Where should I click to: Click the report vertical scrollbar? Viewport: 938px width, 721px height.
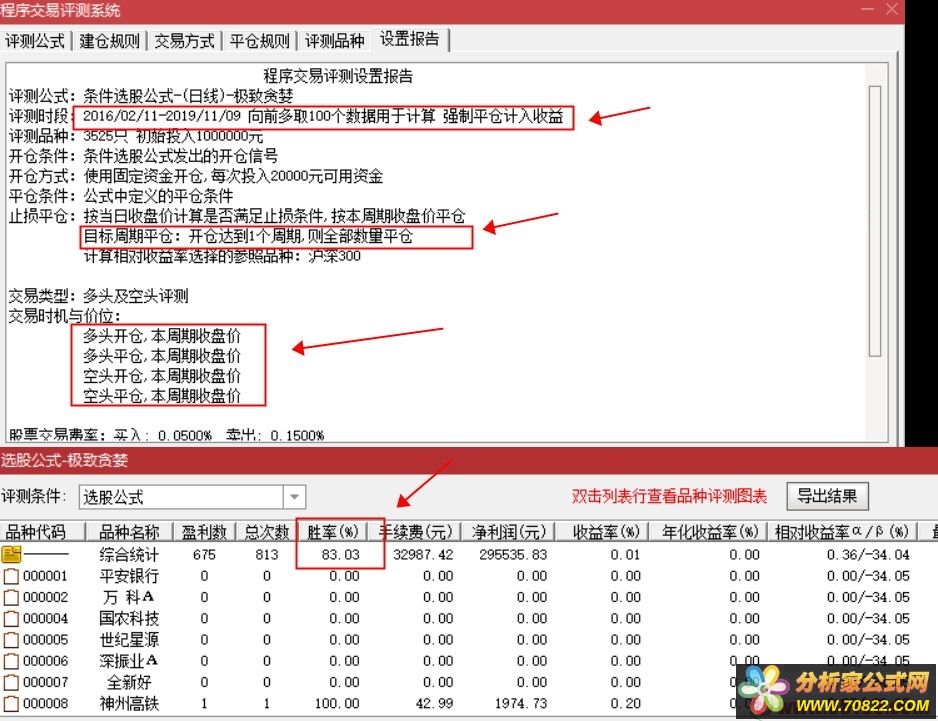(875, 221)
